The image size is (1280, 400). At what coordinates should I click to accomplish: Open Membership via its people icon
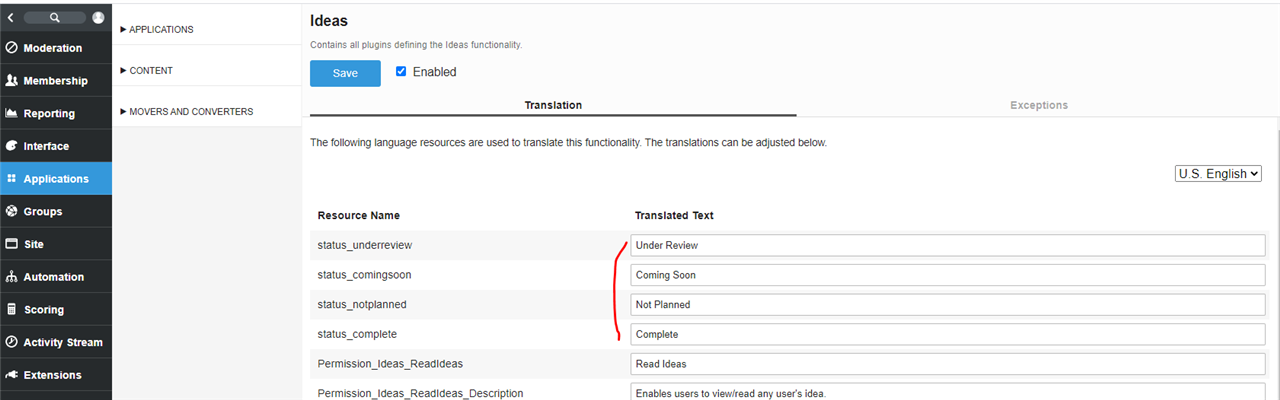point(12,81)
